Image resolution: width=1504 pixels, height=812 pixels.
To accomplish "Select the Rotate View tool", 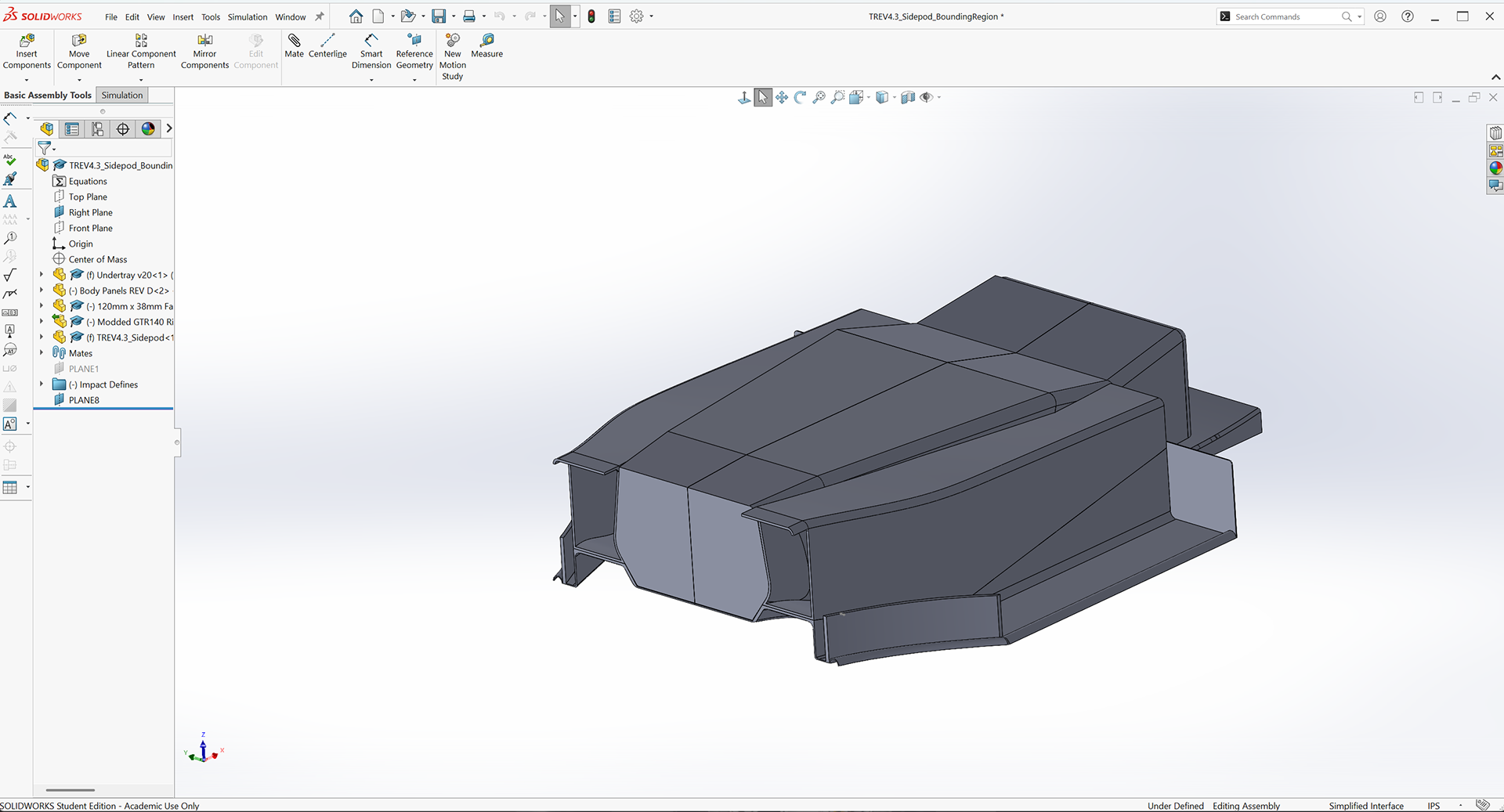I will [x=800, y=97].
